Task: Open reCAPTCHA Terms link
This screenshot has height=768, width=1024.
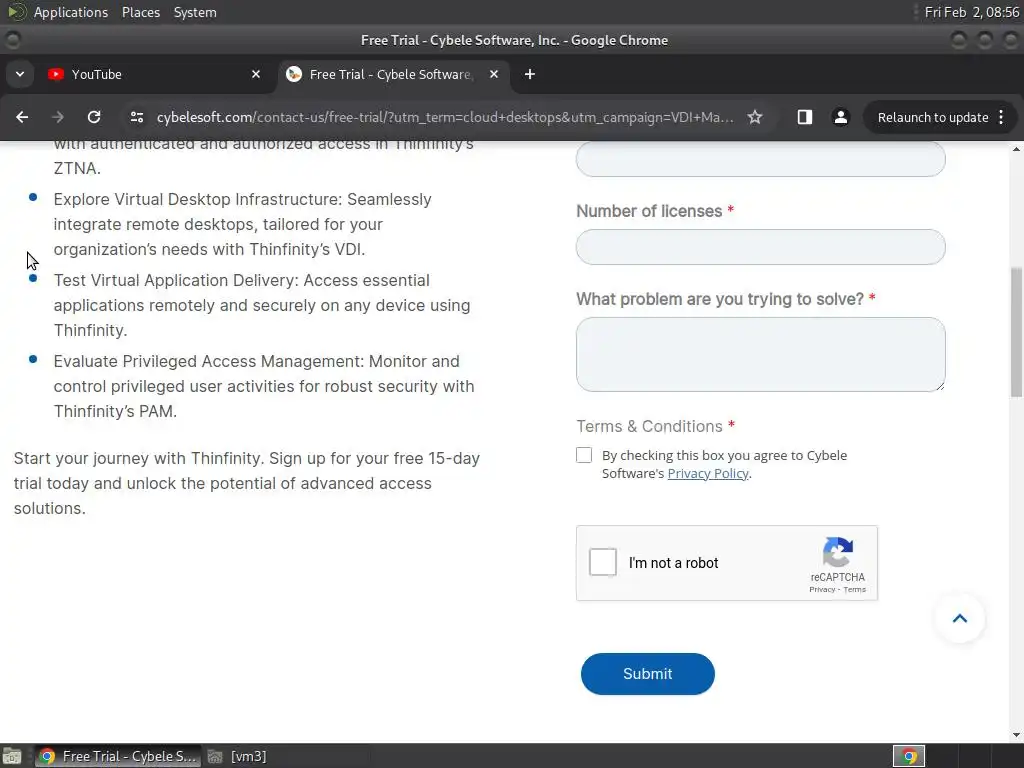Action: [854, 590]
